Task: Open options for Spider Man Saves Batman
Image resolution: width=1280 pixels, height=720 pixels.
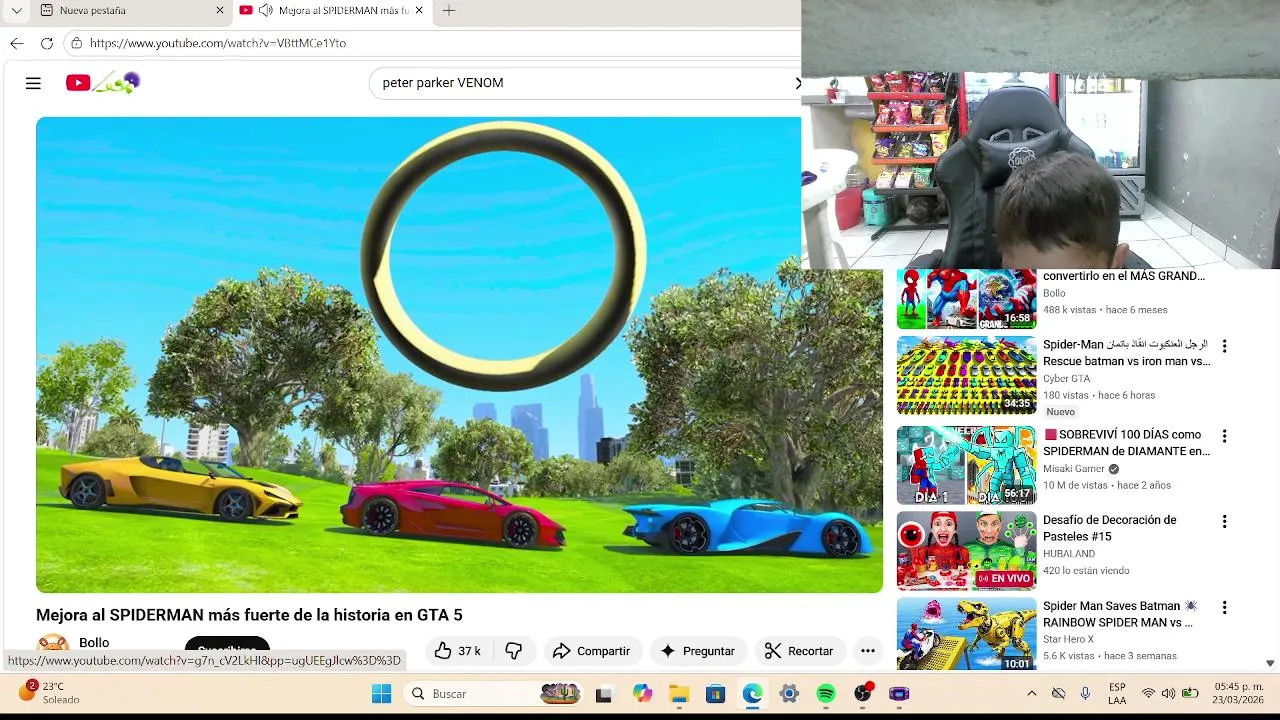Action: click(1224, 607)
